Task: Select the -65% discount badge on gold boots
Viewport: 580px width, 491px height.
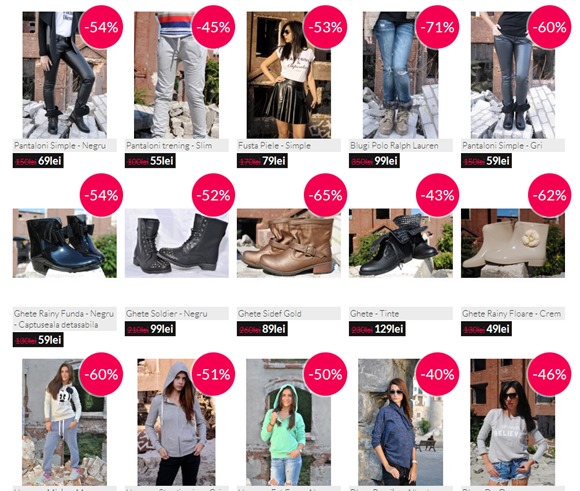Action: click(325, 195)
